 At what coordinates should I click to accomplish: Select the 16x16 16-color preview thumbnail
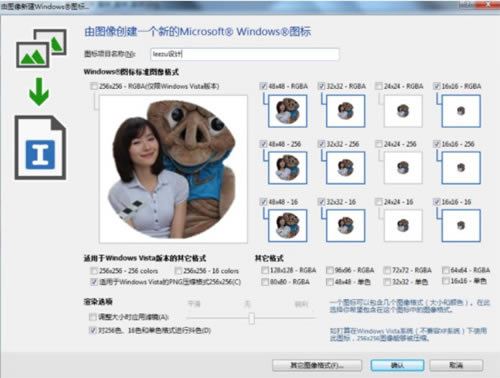[x=461, y=225]
